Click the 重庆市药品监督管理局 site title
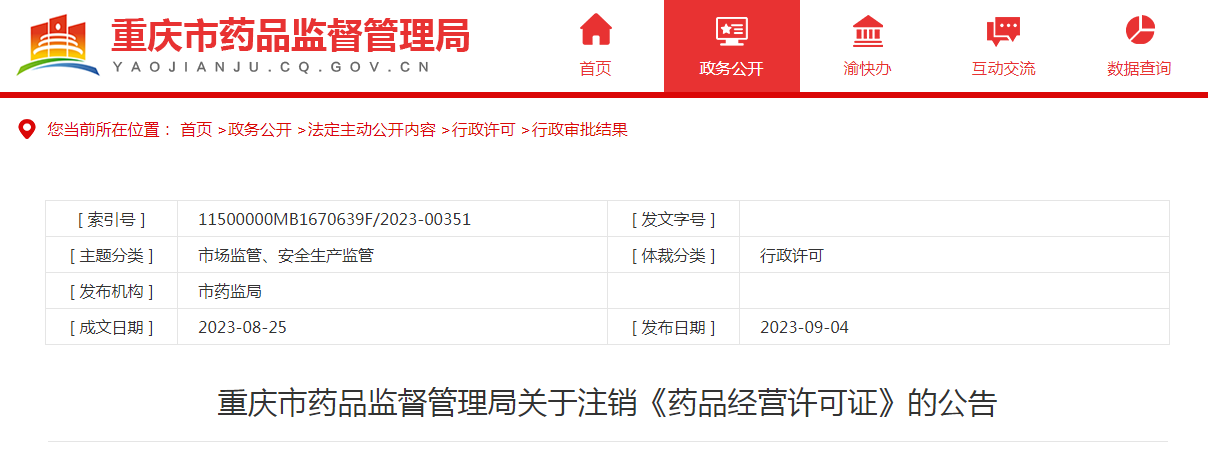This screenshot has height=452, width=1208. tap(290, 36)
